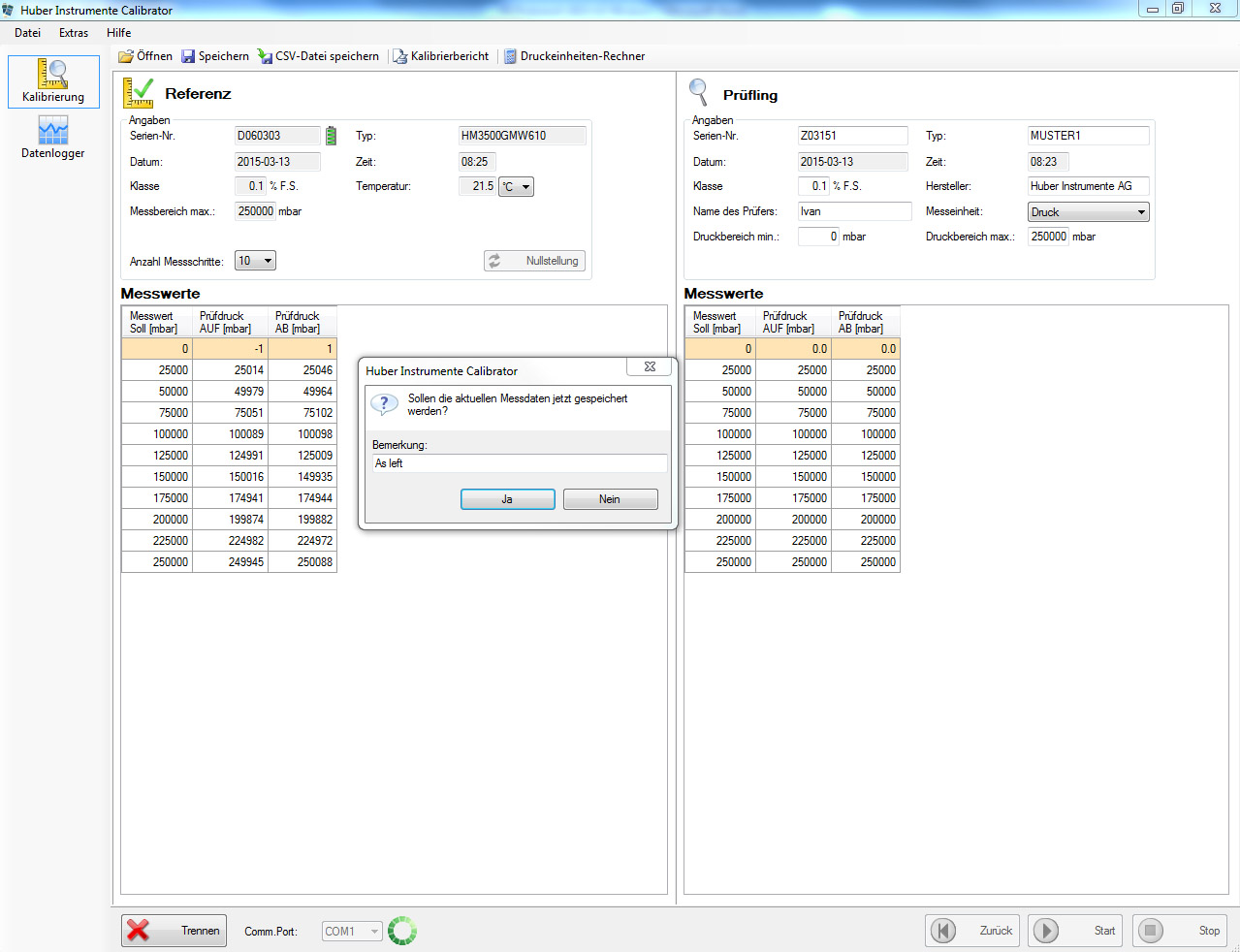Screen dimensions: 1240x952
Task: Click the Zurück button
Action: point(973,931)
